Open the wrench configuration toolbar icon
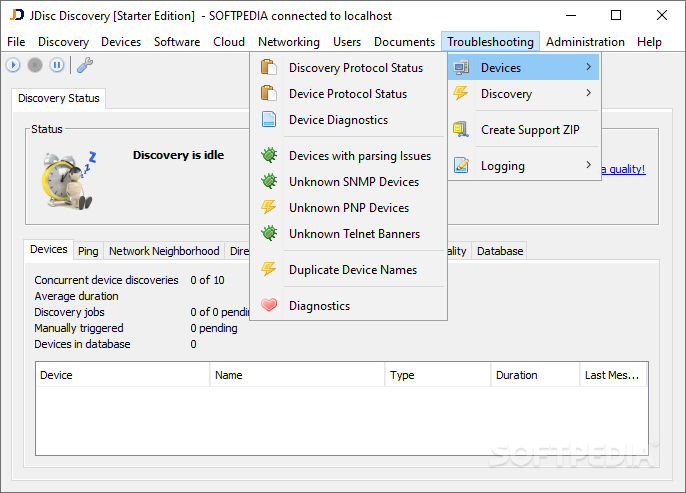Viewport: 686px width, 493px height. point(85,65)
